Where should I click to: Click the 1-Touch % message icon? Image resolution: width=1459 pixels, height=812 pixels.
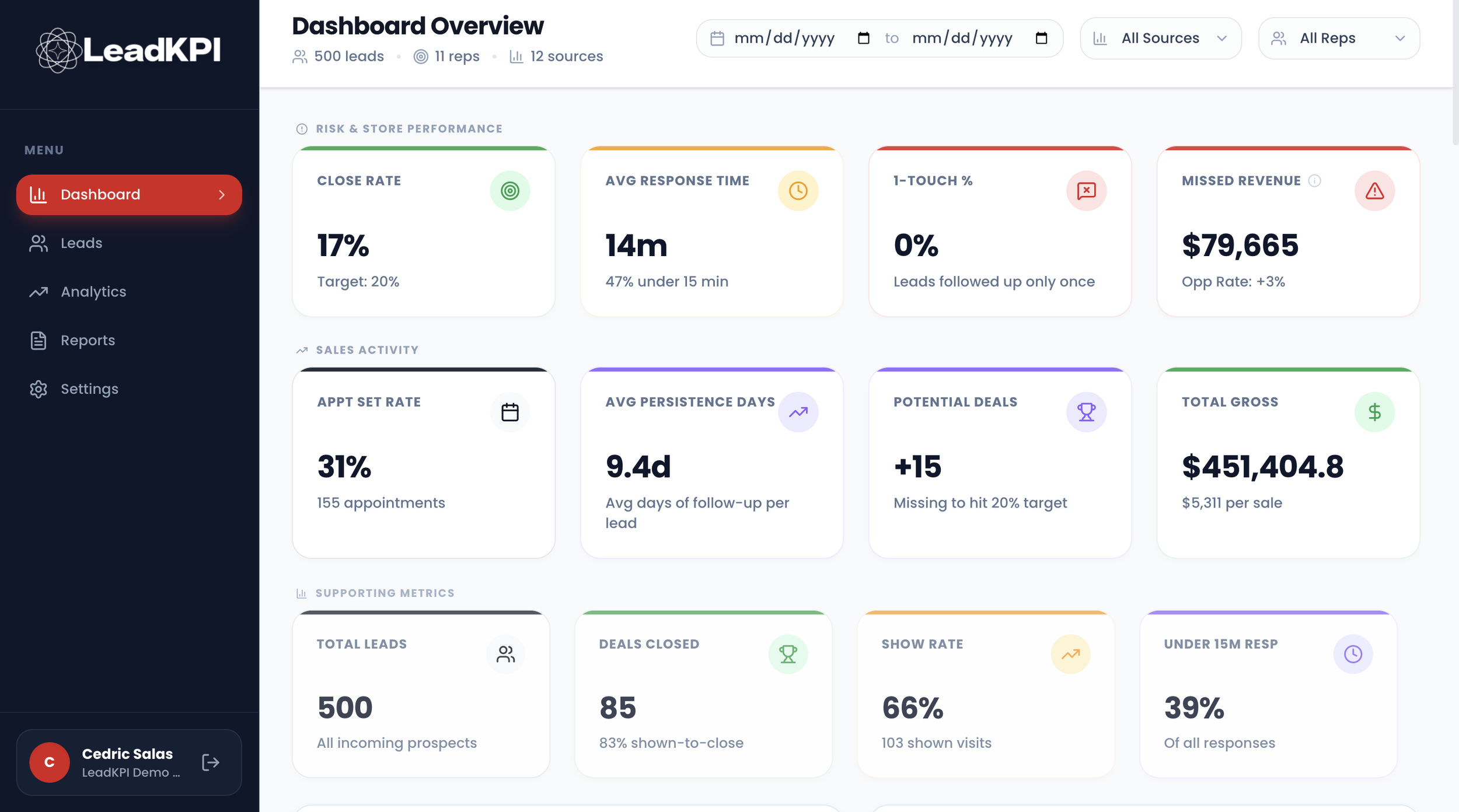(x=1086, y=191)
